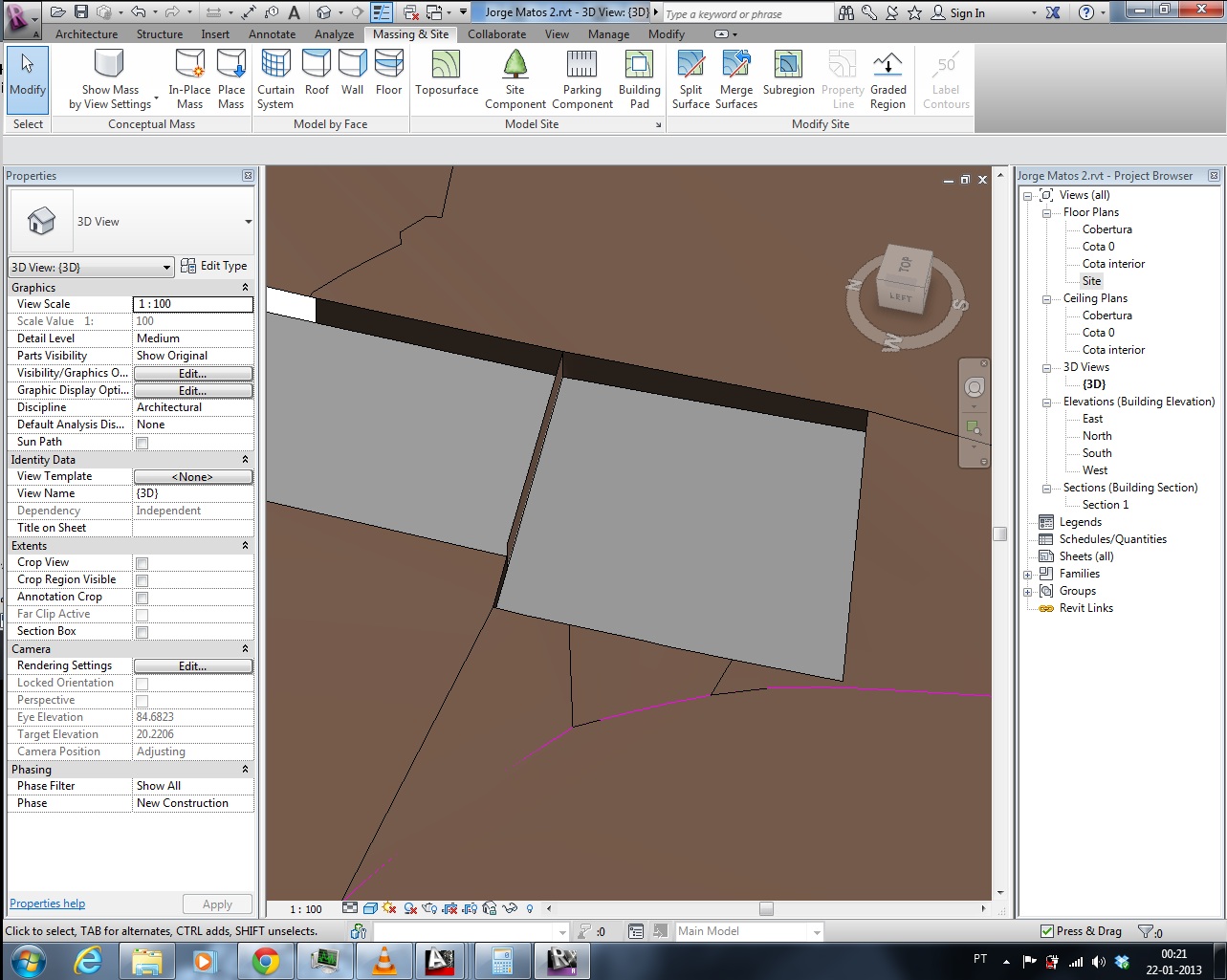Click Edit next to Visibility/Graphics Overrides
Viewport: 1227px width, 980px height.
193,373
